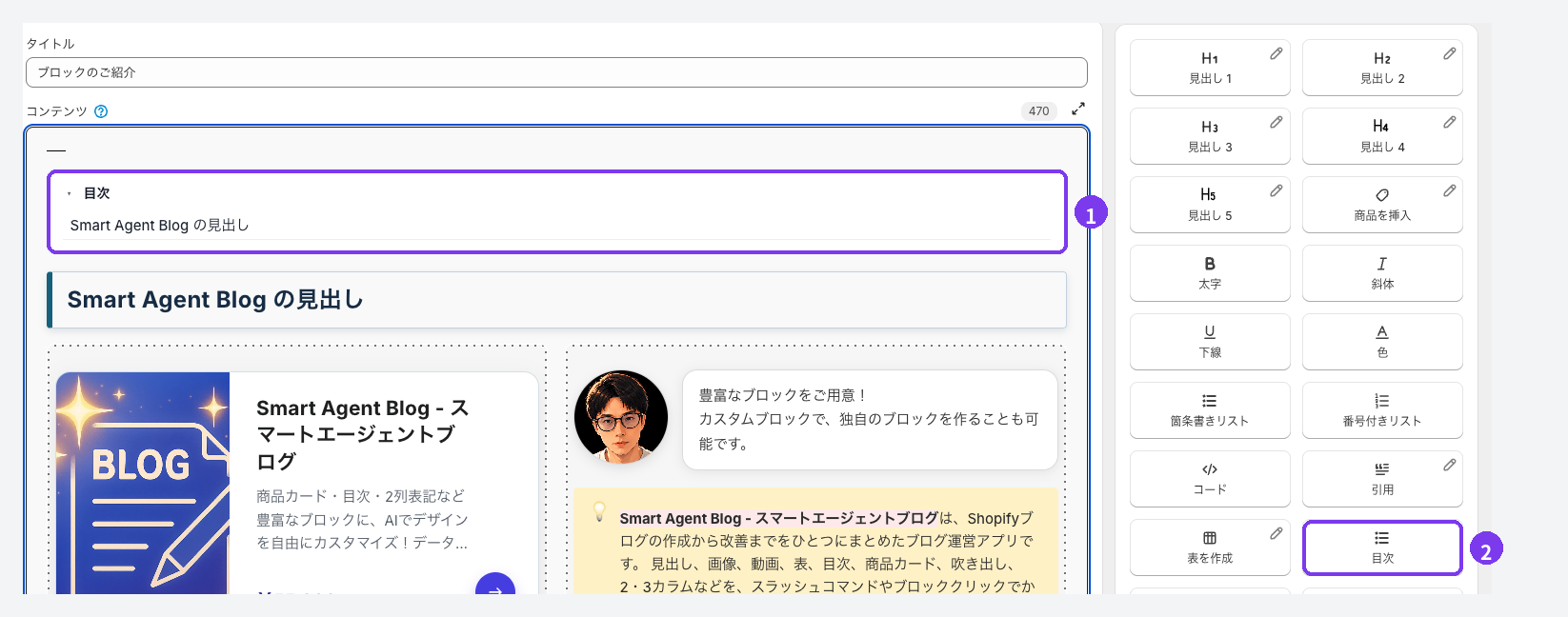Edit the 見出し 4 block style pencil

pos(1449,123)
